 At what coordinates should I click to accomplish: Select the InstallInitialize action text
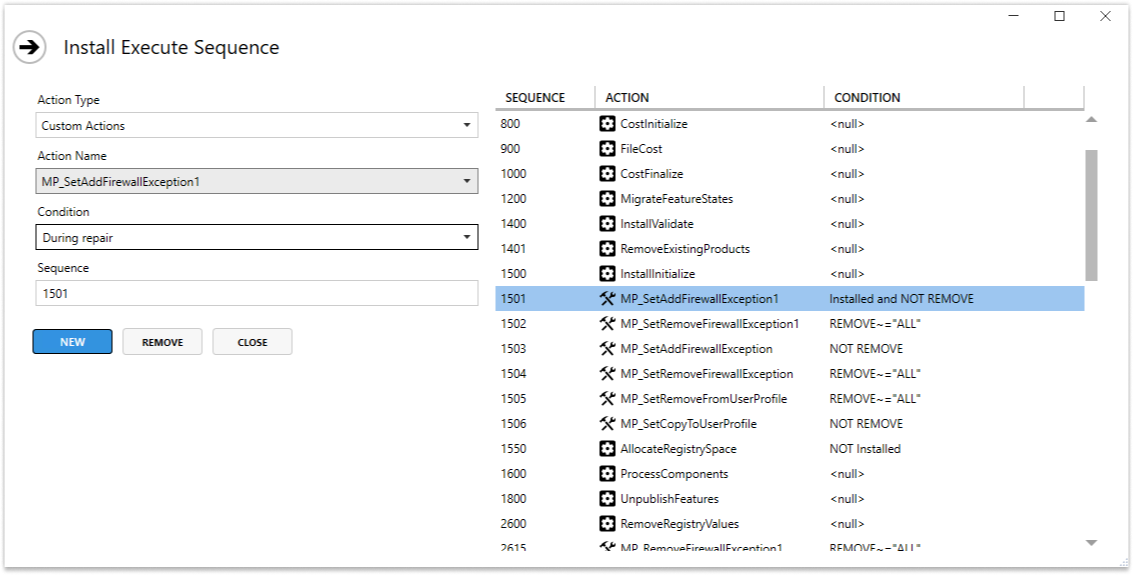click(x=658, y=274)
